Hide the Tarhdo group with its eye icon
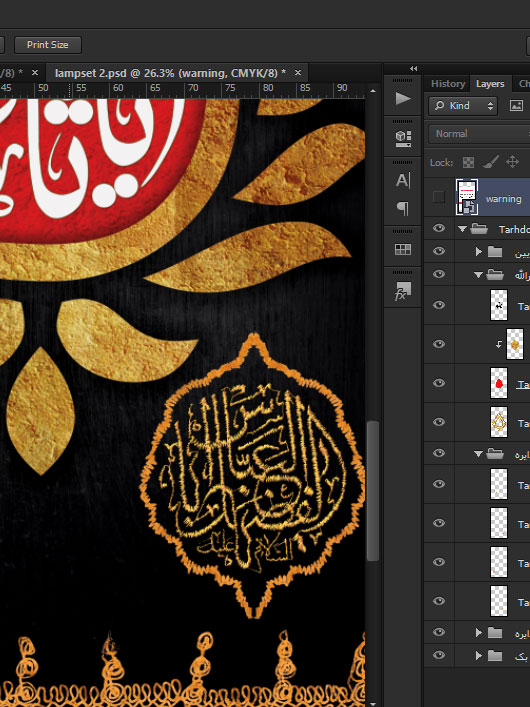This screenshot has height=707, width=530. [x=438, y=228]
